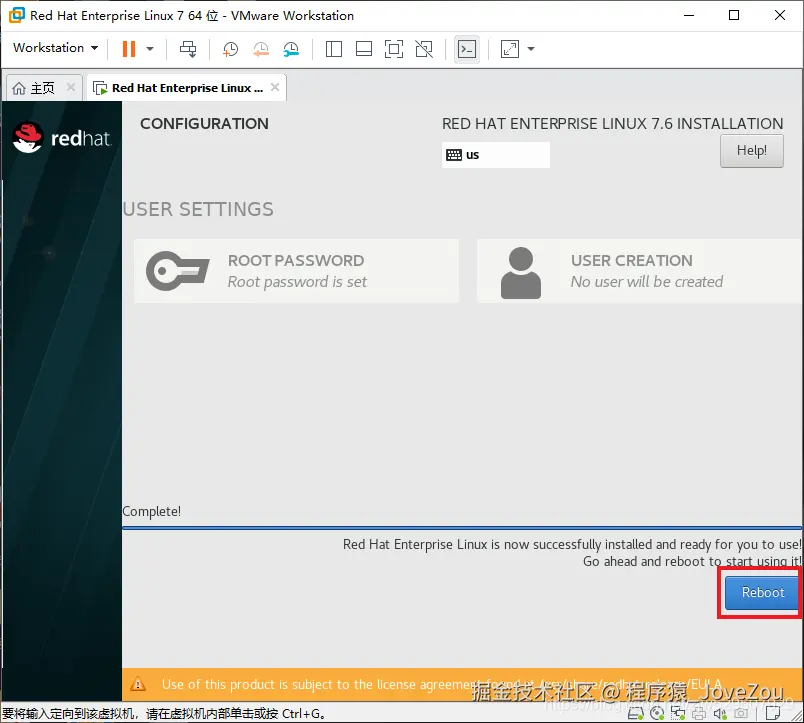Open the ROOT PASSWORD settings
The height and width of the screenshot is (723, 804).
[x=296, y=271]
